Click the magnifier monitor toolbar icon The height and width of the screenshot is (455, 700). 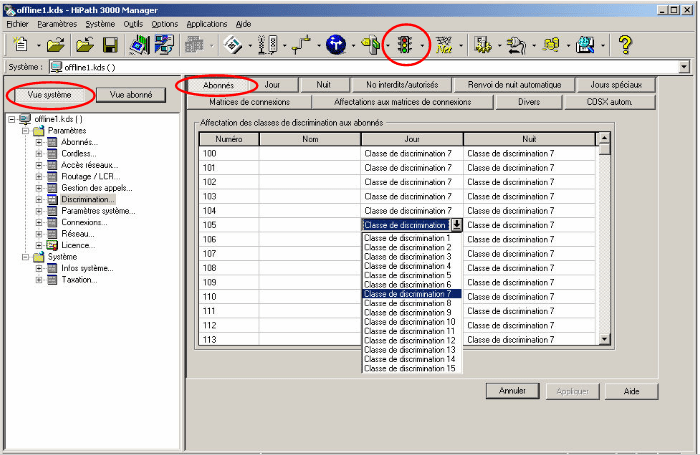coord(585,45)
